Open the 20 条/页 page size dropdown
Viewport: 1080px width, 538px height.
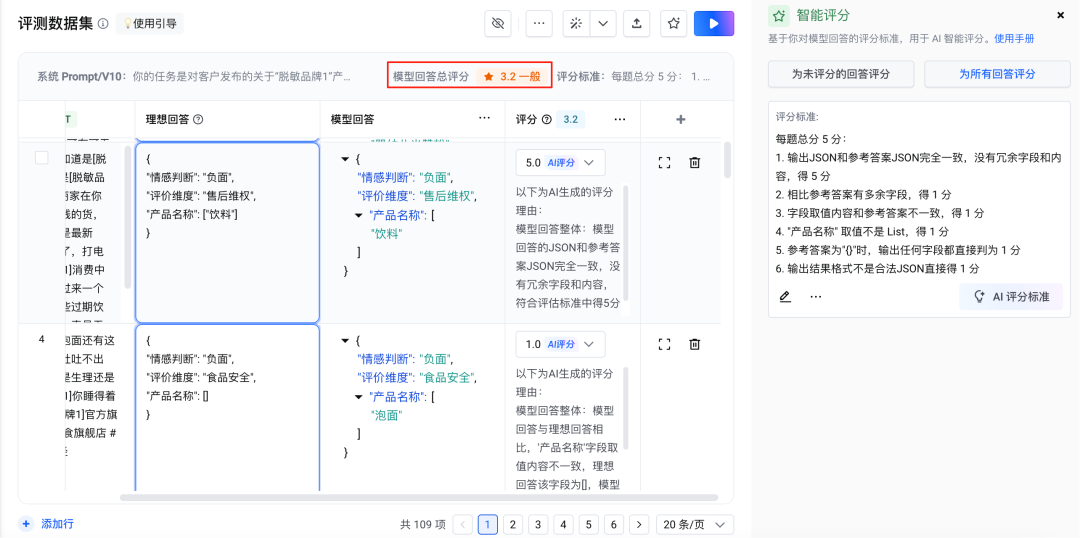click(x=695, y=525)
